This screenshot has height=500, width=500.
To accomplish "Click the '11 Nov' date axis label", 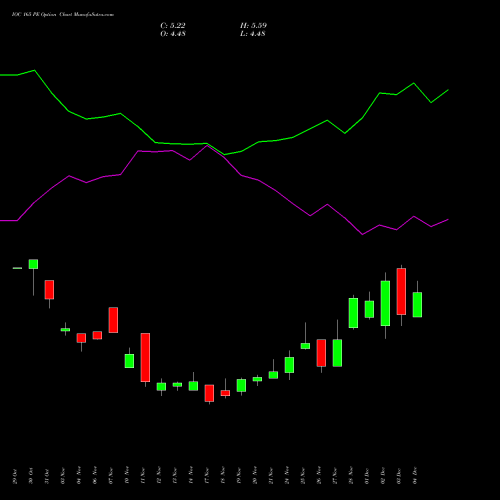I will coord(143,476).
